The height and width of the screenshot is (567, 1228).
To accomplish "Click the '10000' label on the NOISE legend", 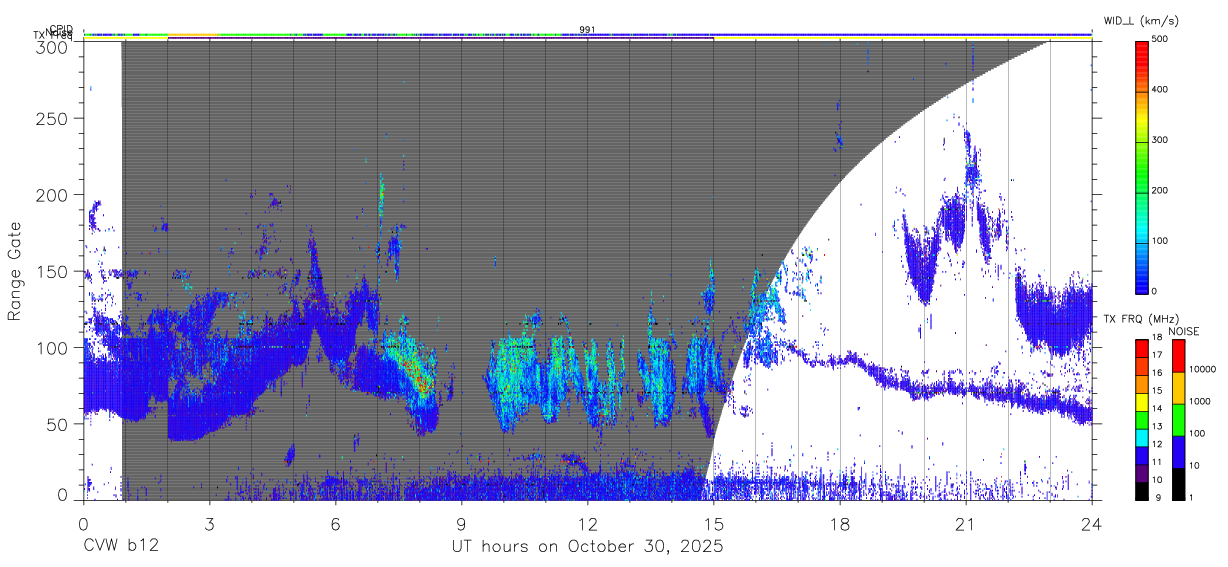I will [1202, 370].
